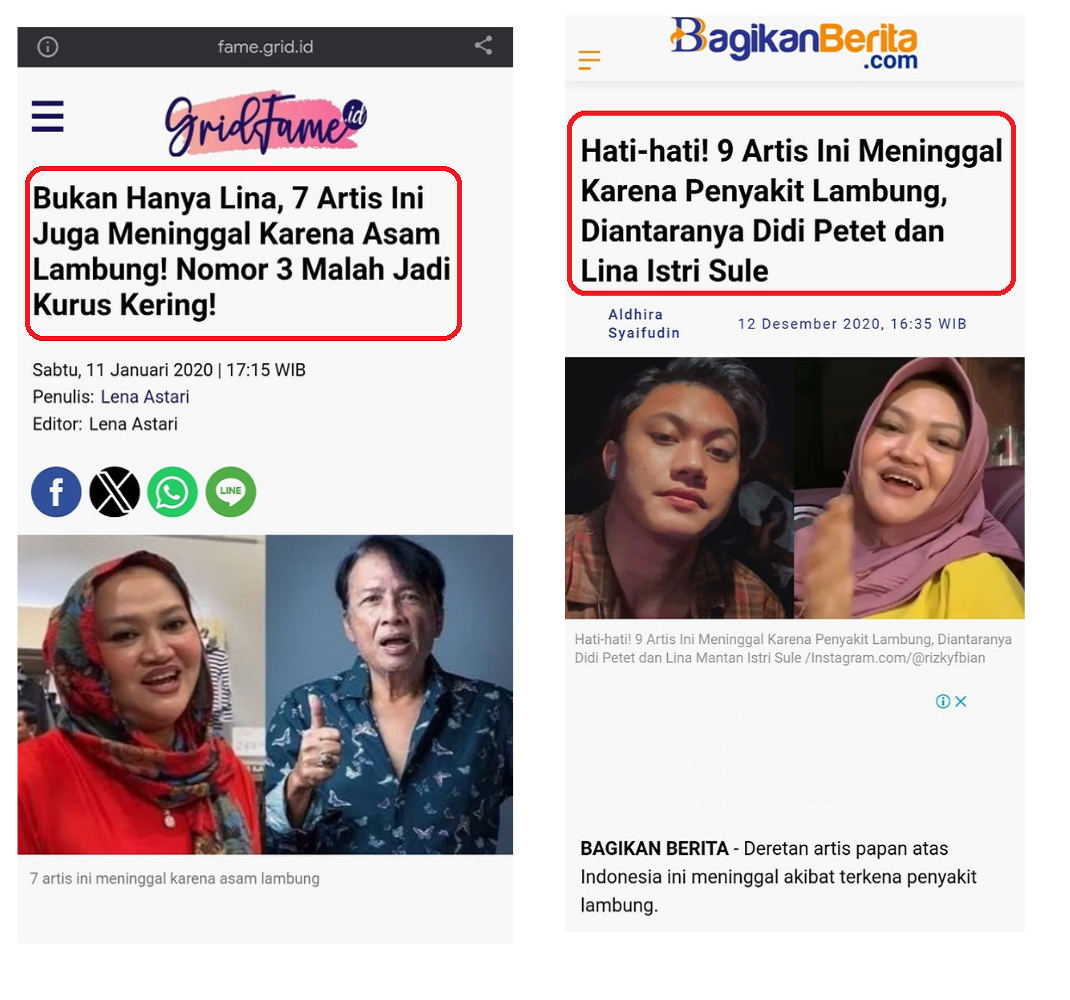This screenshot has width=1070, height=1000.
Task: Open the GridFame.id logo homepage
Action: click(266, 123)
